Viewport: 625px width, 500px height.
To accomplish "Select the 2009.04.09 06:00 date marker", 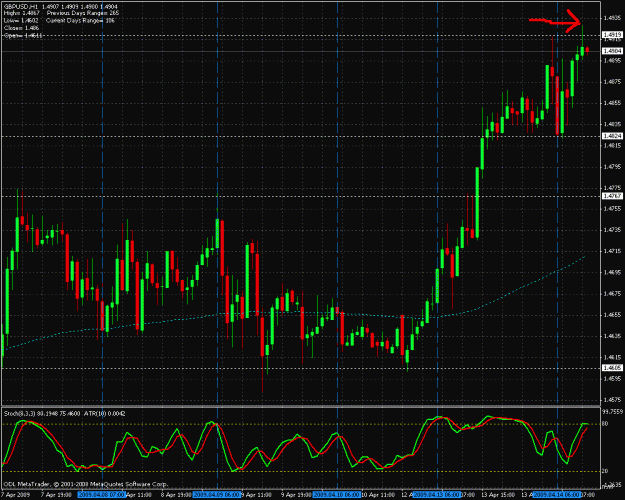I will click(x=217, y=495).
